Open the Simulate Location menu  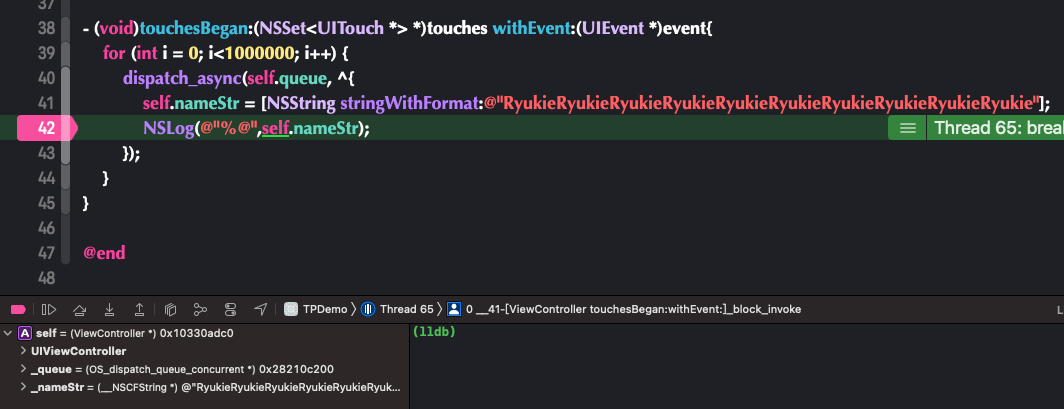[261, 309]
